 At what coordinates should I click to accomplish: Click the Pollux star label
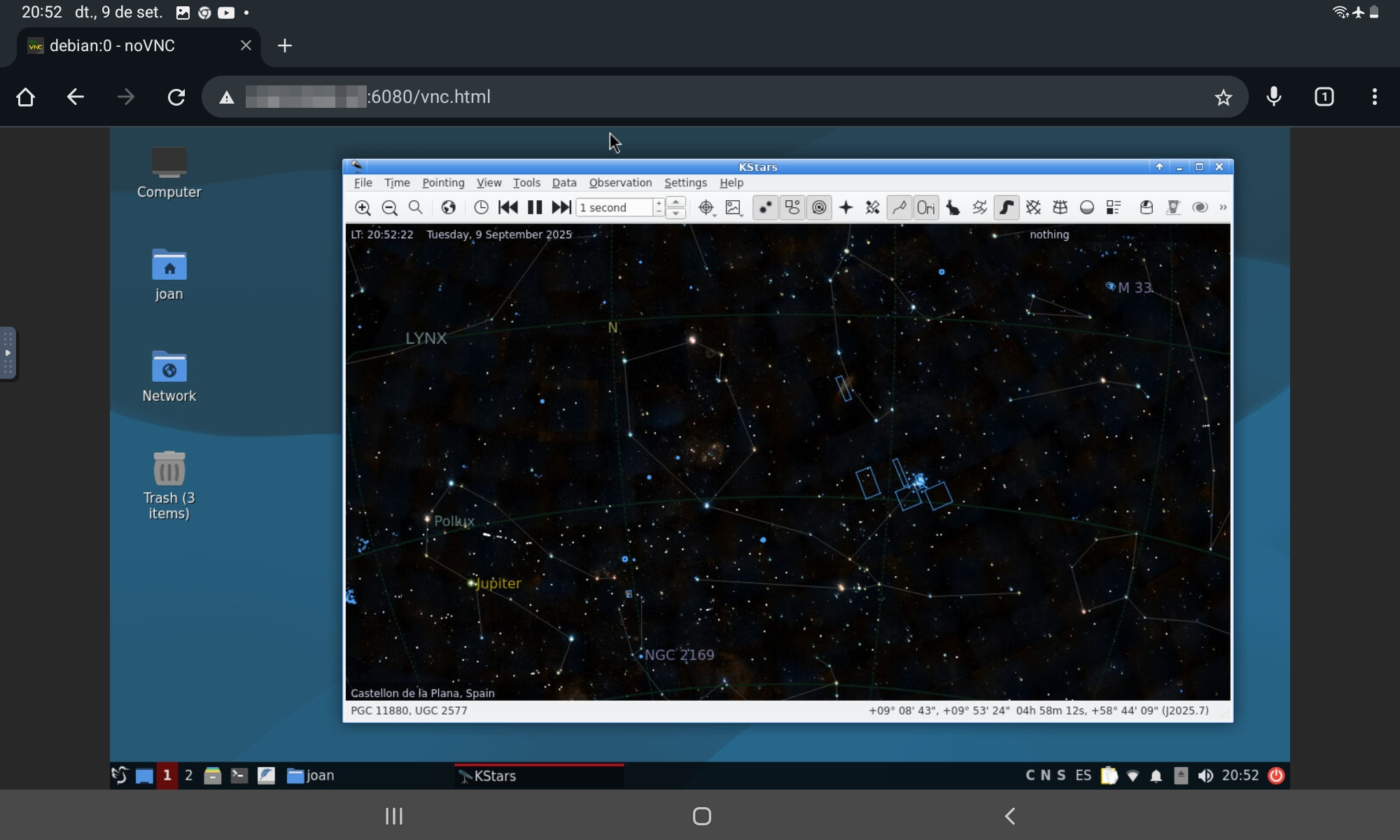[x=454, y=521]
